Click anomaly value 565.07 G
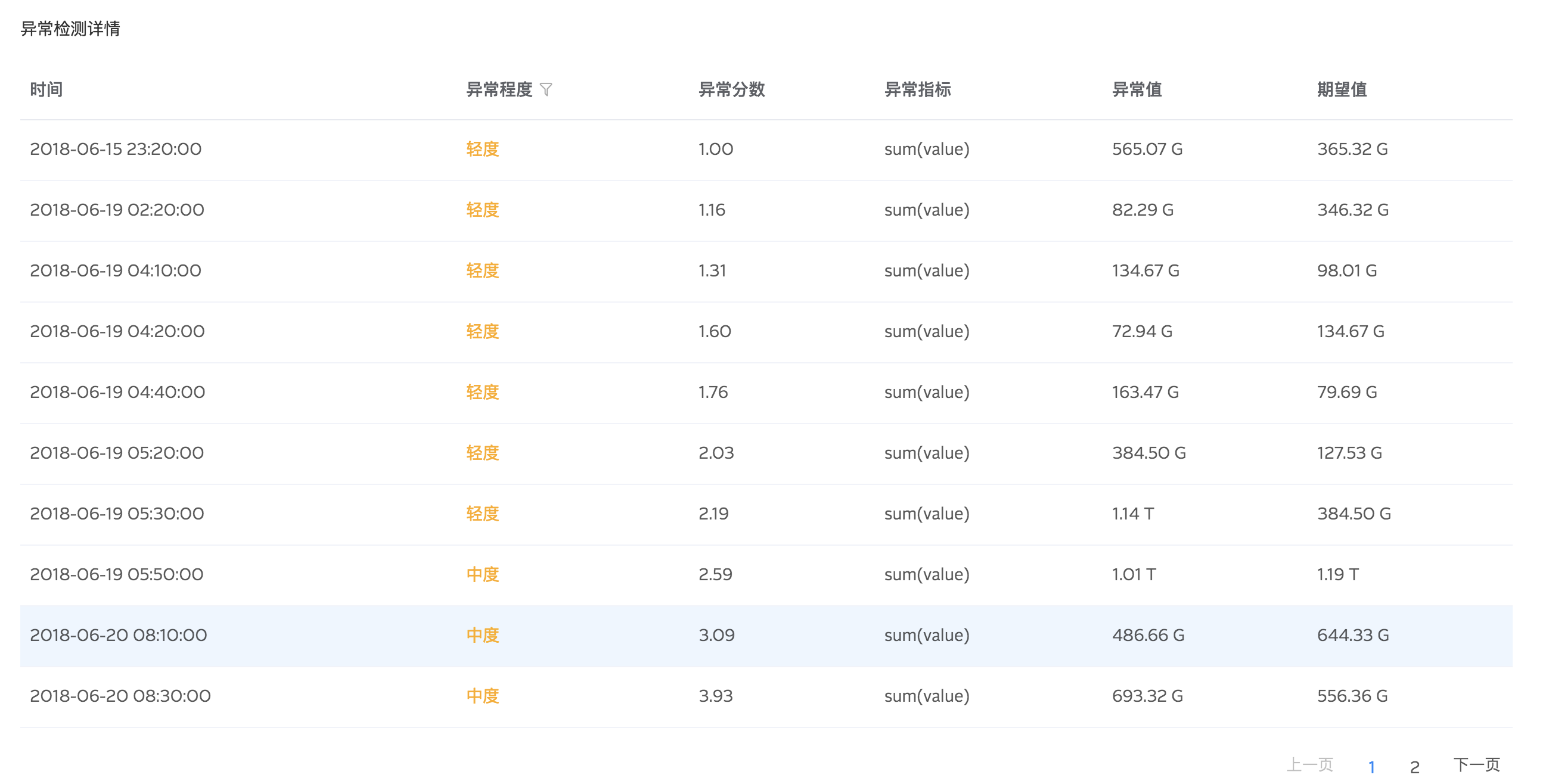The width and height of the screenshot is (1552, 784). (x=1147, y=149)
